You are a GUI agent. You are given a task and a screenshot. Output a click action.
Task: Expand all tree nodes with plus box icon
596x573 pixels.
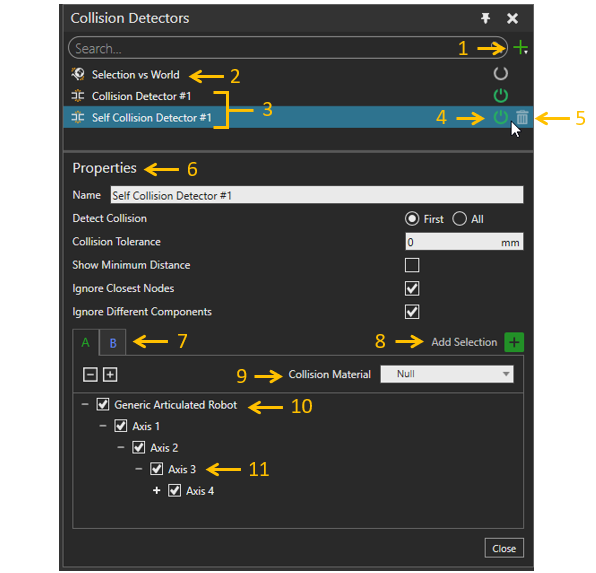[110, 375]
